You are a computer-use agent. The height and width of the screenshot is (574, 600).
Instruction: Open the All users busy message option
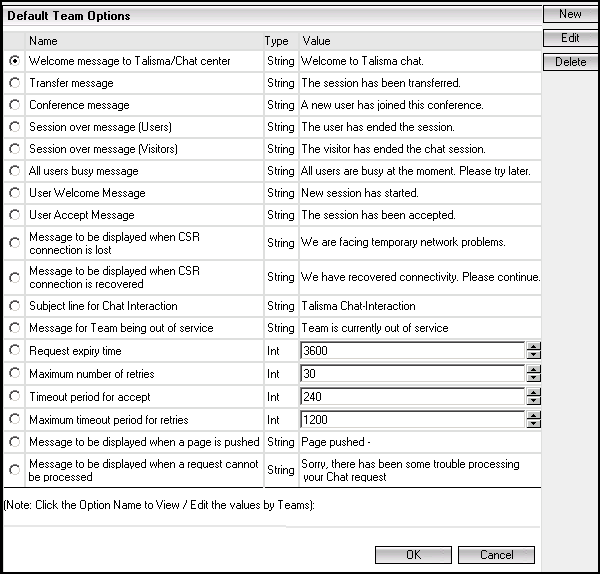click(84, 171)
